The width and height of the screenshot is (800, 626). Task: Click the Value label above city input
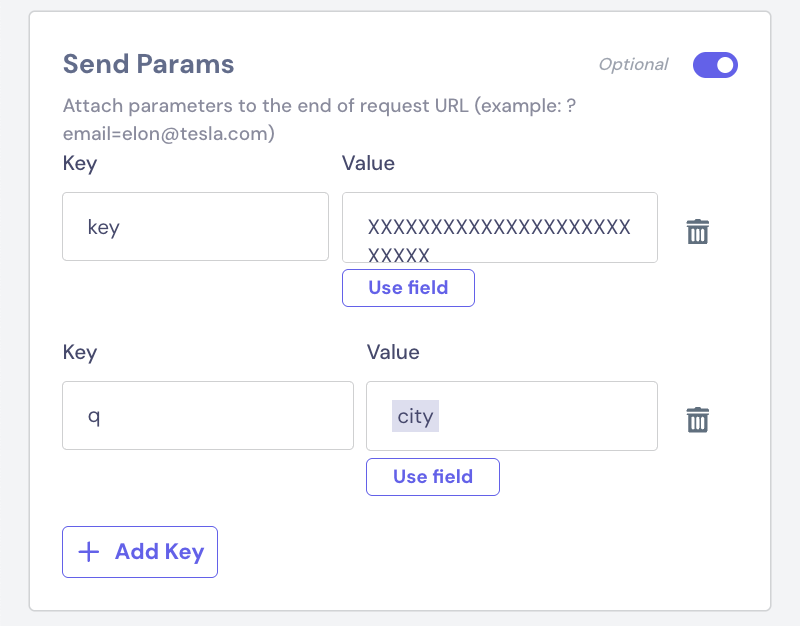[x=393, y=352]
